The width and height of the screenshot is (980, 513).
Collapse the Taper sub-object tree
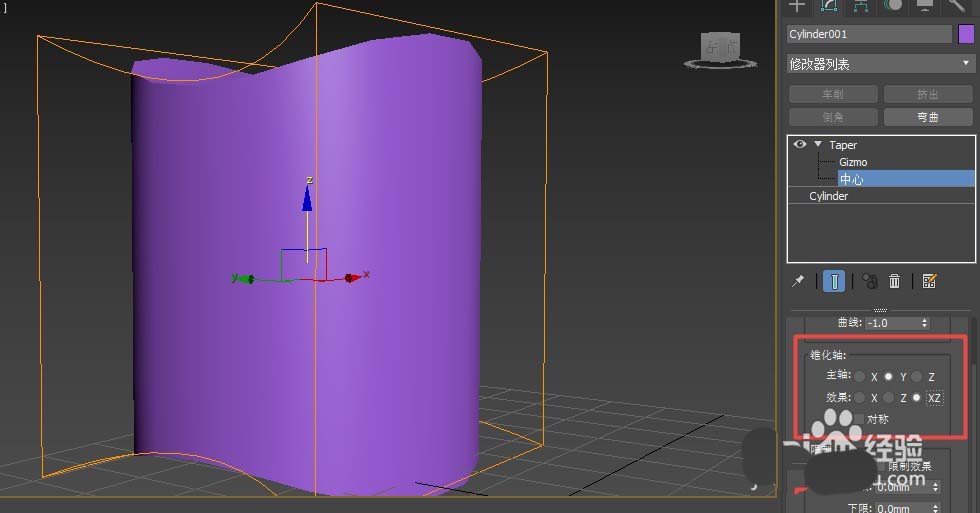click(x=818, y=144)
